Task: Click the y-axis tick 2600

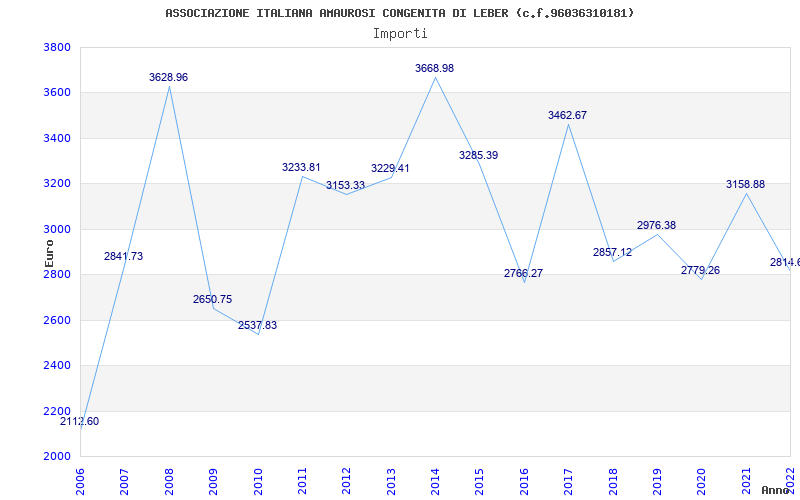Action: 55,320
